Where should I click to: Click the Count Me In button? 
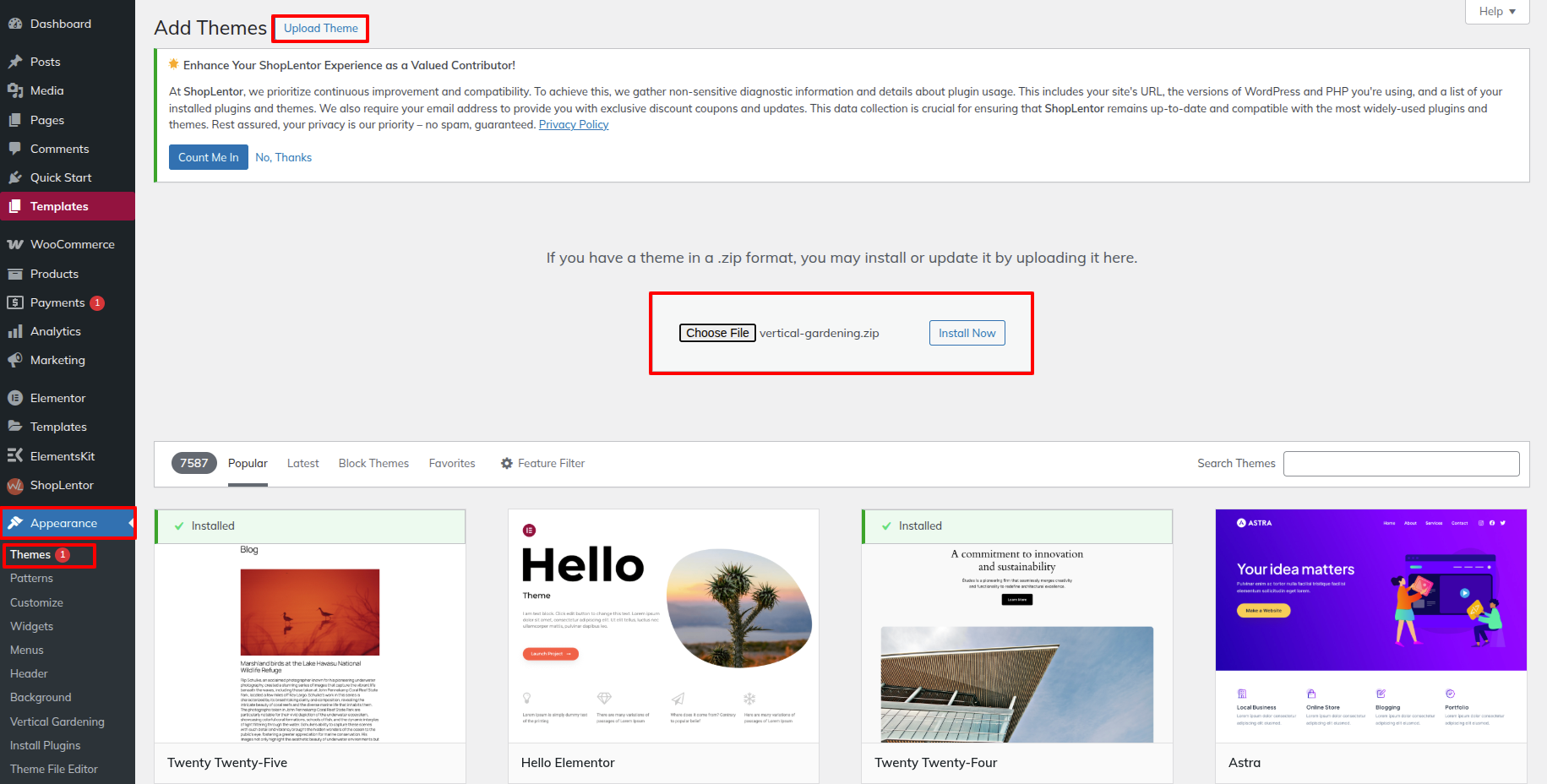click(x=208, y=157)
